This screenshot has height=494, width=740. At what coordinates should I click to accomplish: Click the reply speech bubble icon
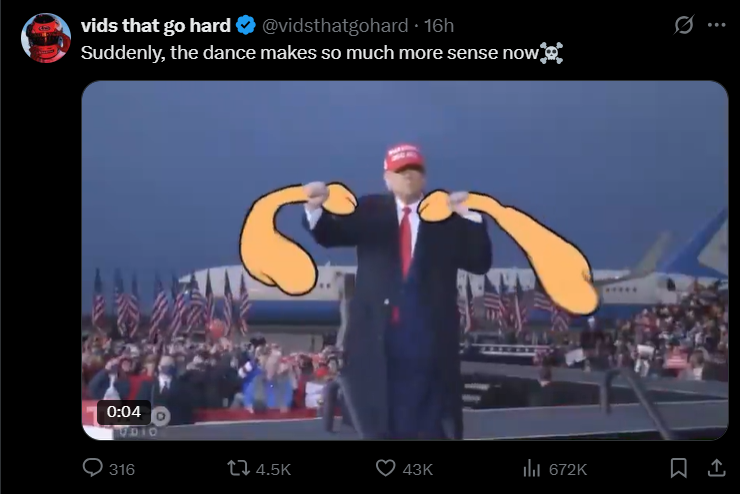coord(92,468)
